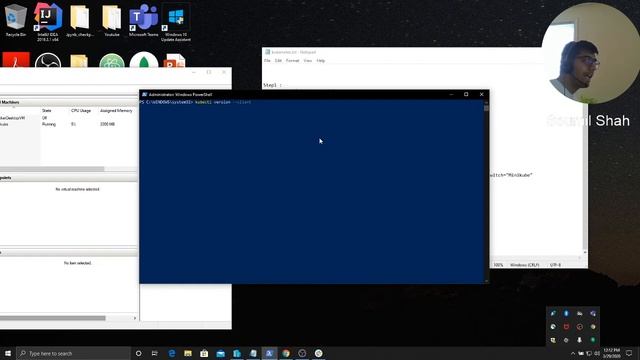Open the File menu in Notepad
640x360 pixels.
(267, 60)
